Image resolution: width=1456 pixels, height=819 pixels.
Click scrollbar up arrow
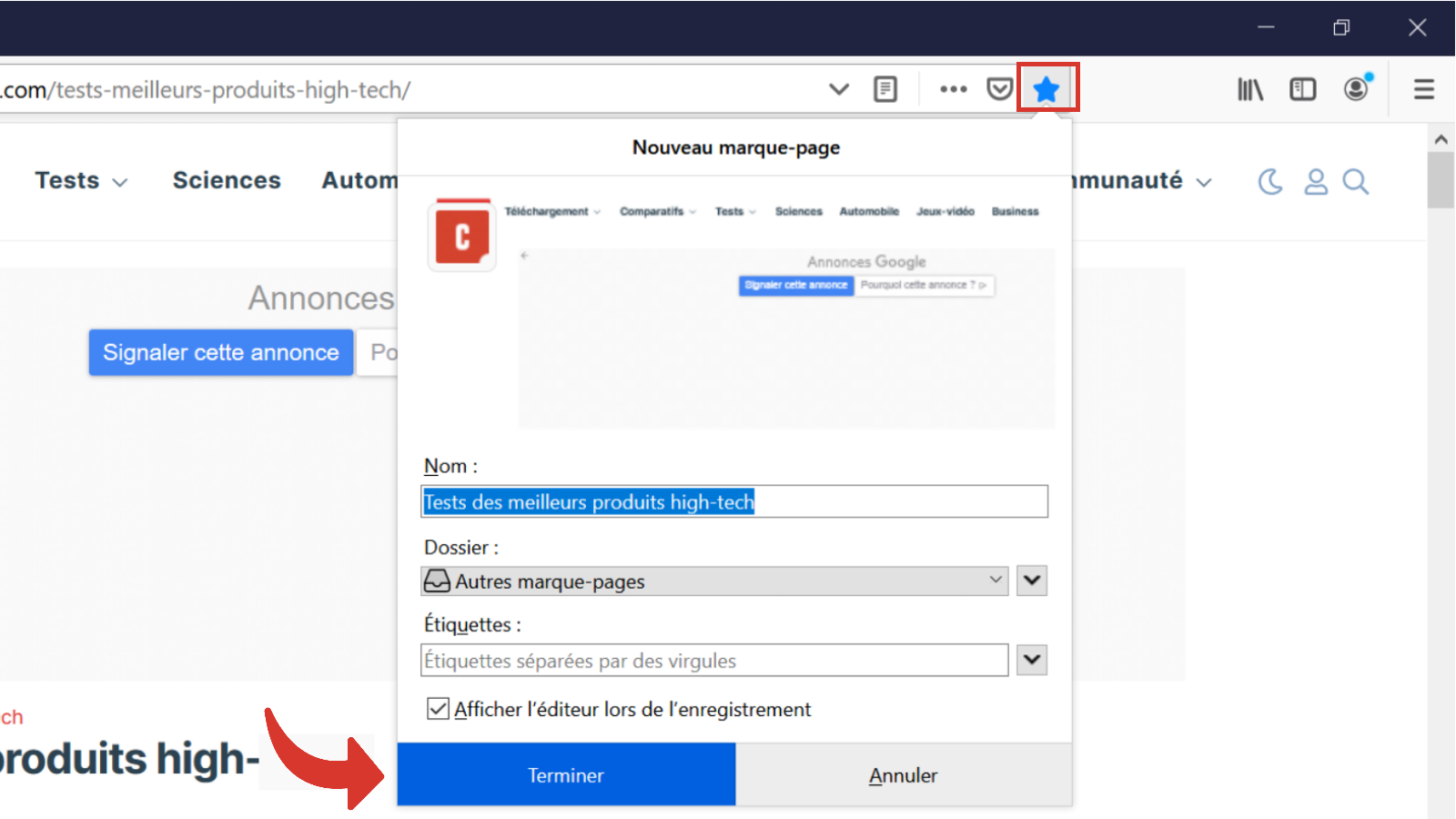tap(1441, 139)
